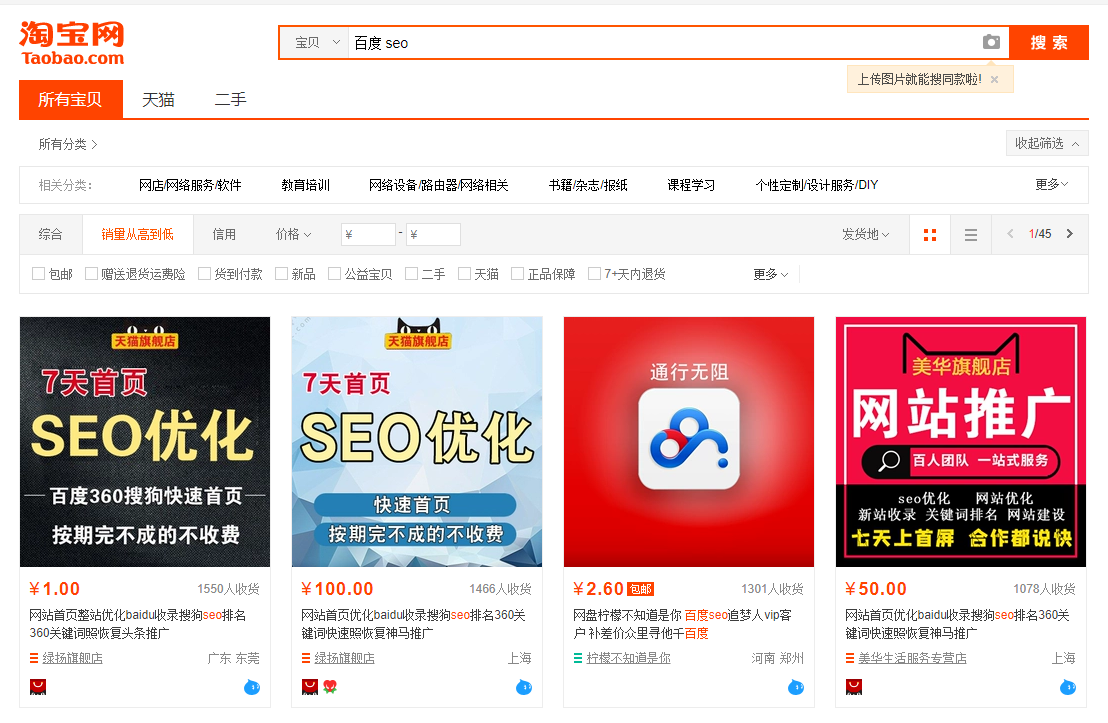Screen dimensions: 1108x723
Task: Close the upload image tooltip
Action: [x=994, y=79]
